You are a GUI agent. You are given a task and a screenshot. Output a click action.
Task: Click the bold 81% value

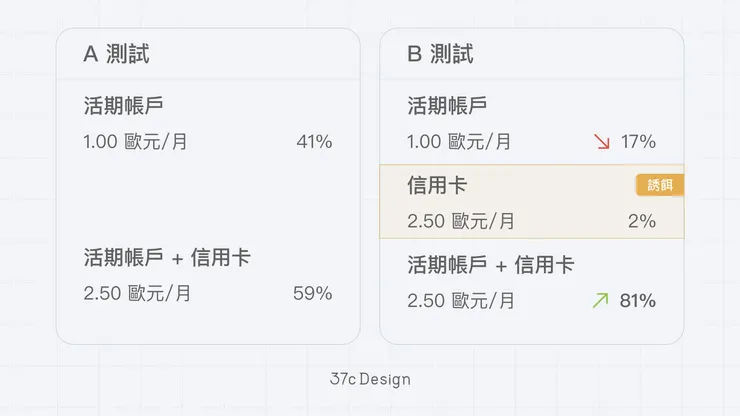(x=638, y=300)
